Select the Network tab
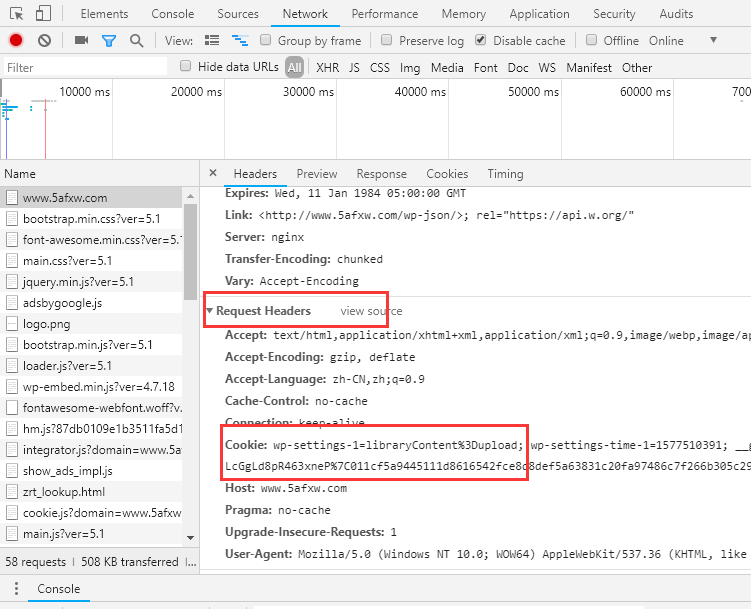This screenshot has width=751, height=609. [x=305, y=14]
